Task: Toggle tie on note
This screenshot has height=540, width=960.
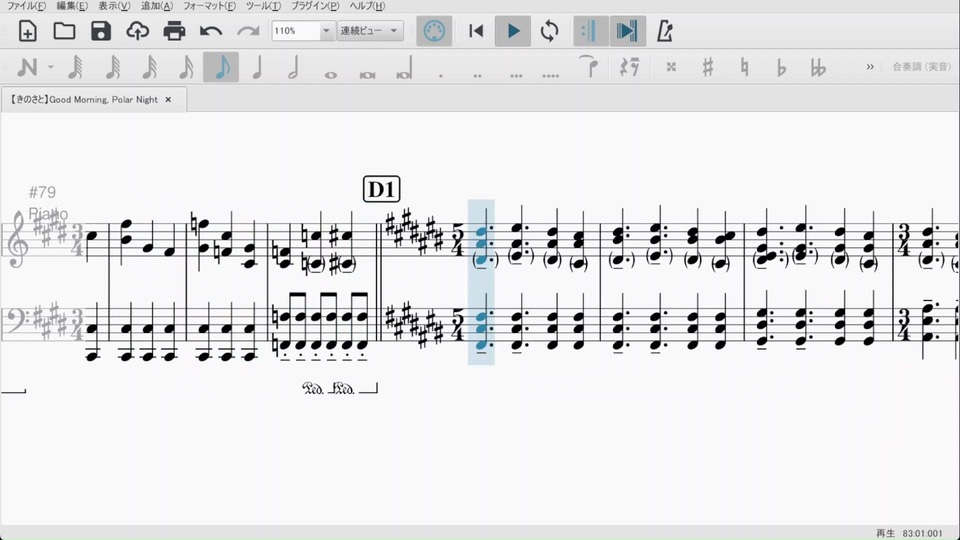Action: [x=588, y=66]
